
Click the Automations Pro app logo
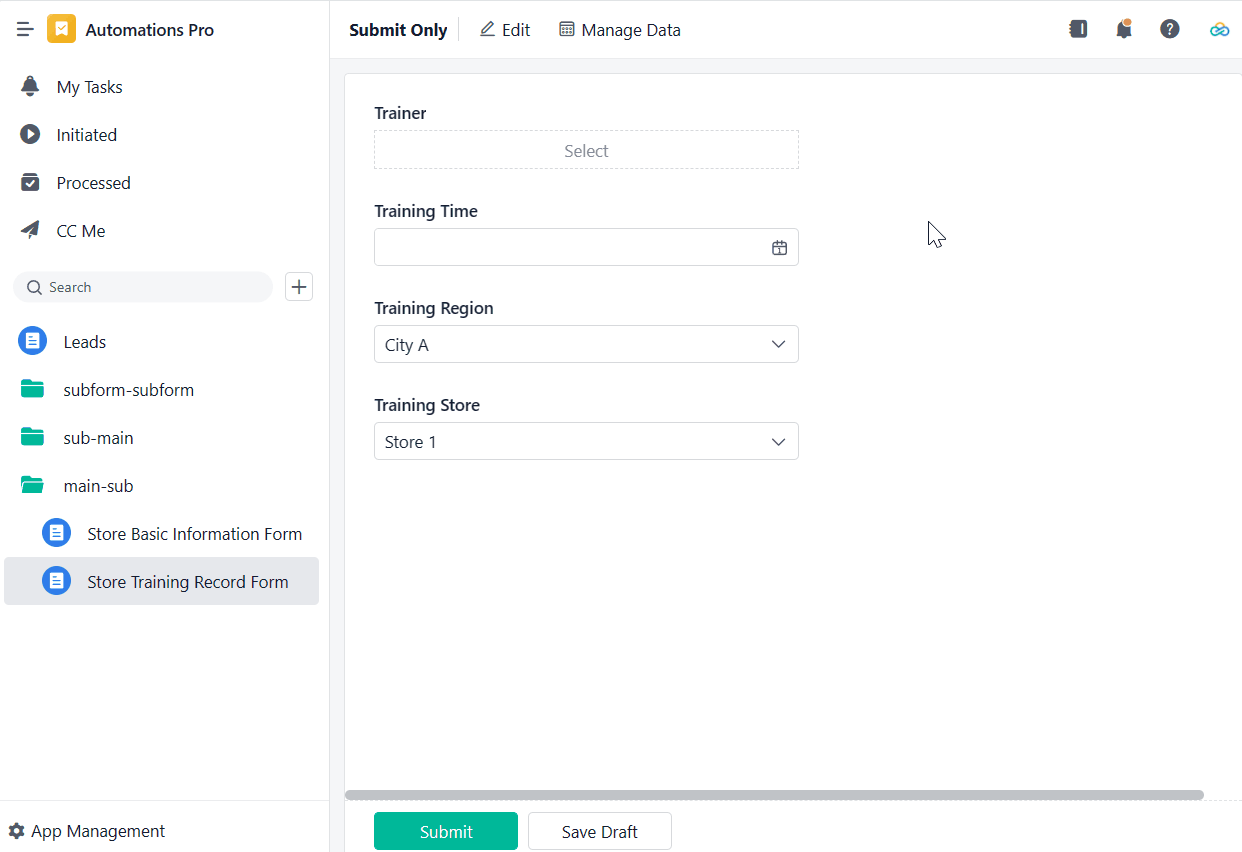click(61, 30)
